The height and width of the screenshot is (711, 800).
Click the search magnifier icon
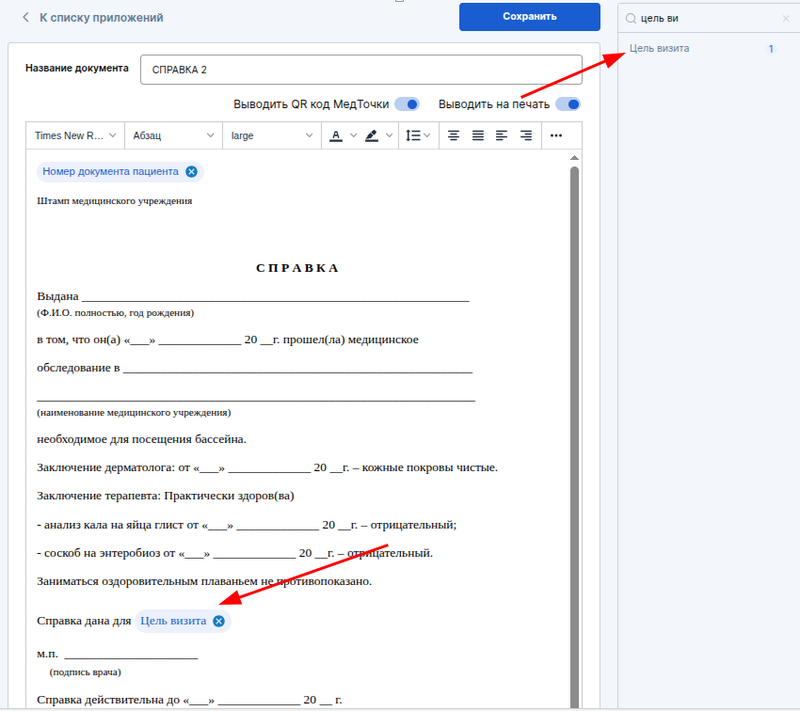click(631, 18)
